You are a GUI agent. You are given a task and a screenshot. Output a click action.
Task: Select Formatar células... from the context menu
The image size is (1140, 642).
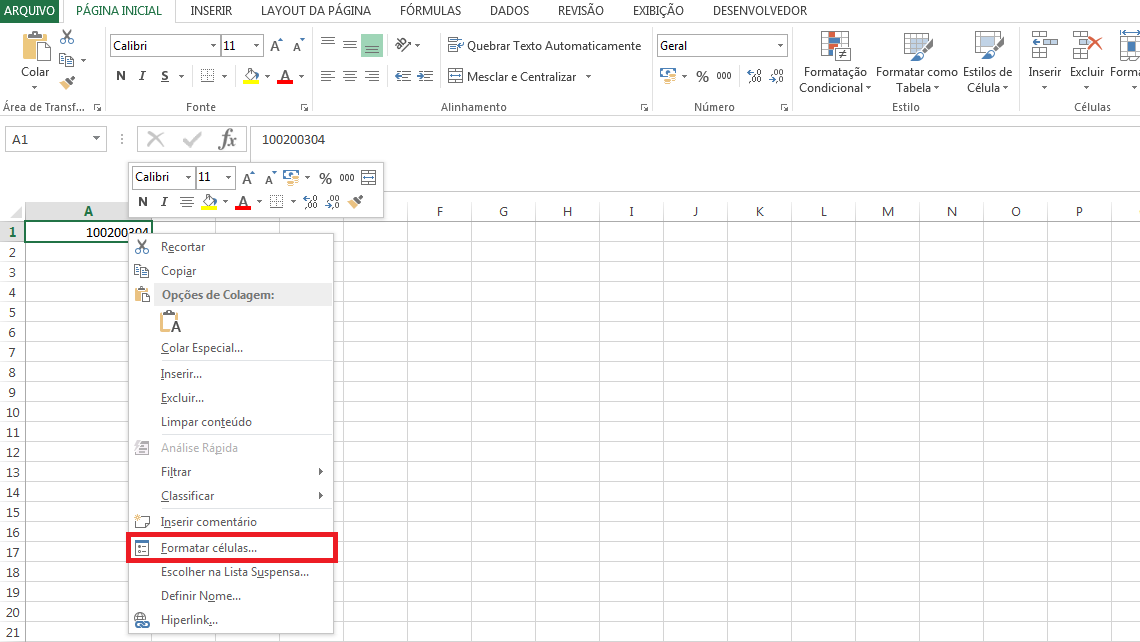coord(209,548)
